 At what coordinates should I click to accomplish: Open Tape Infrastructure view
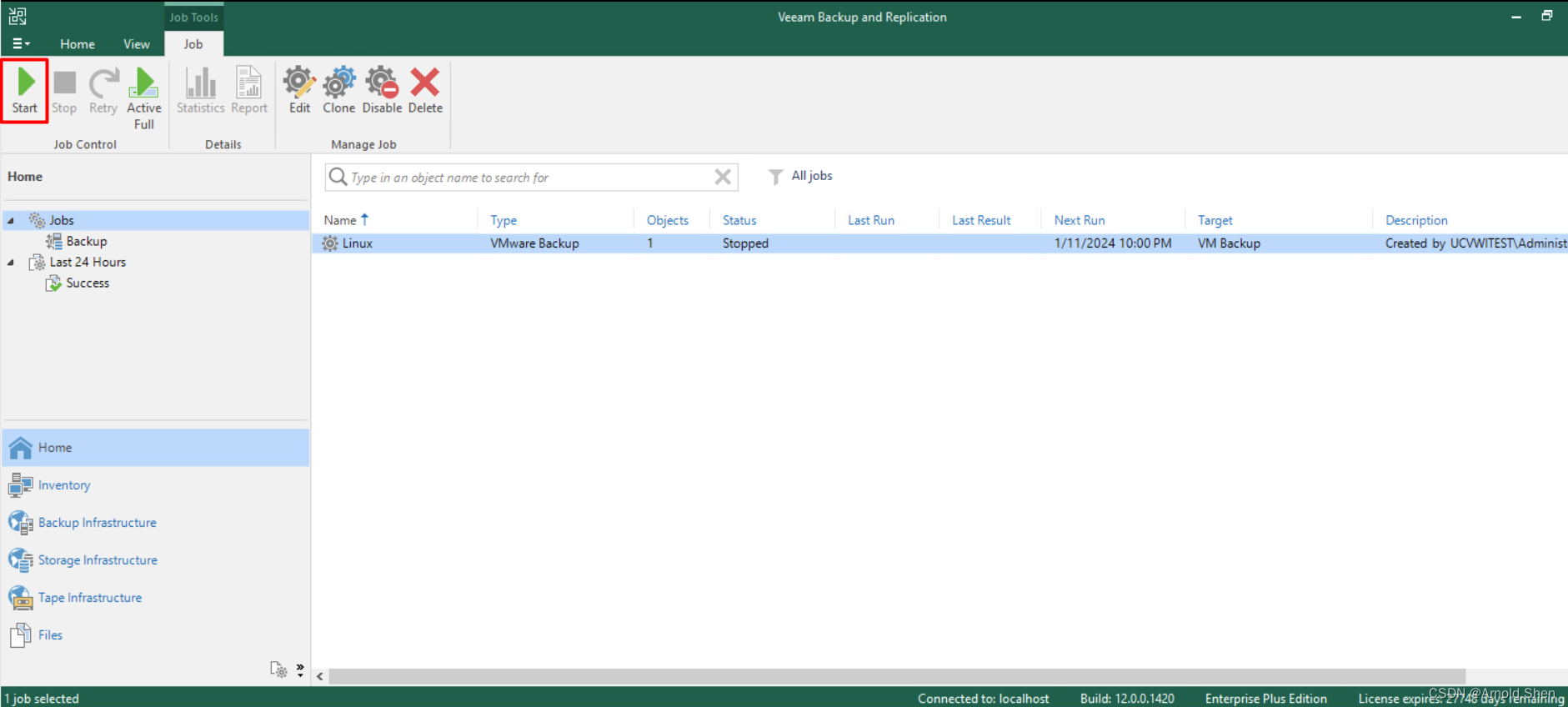[156, 598]
